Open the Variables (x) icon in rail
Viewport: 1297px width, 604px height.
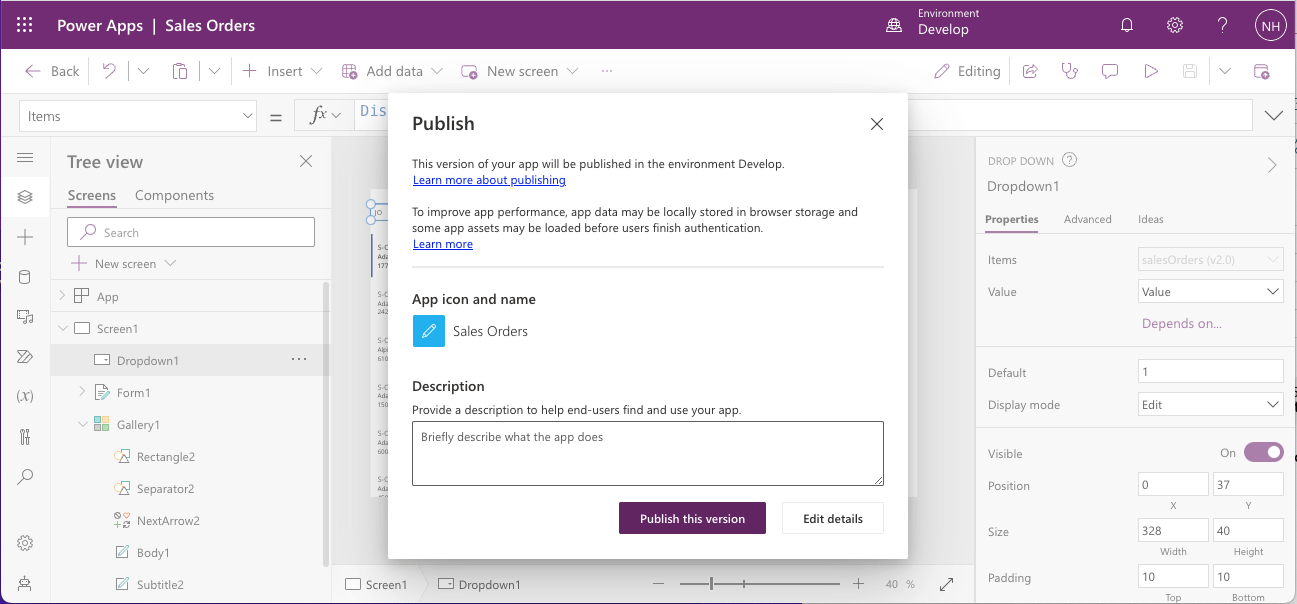click(x=25, y=396)
